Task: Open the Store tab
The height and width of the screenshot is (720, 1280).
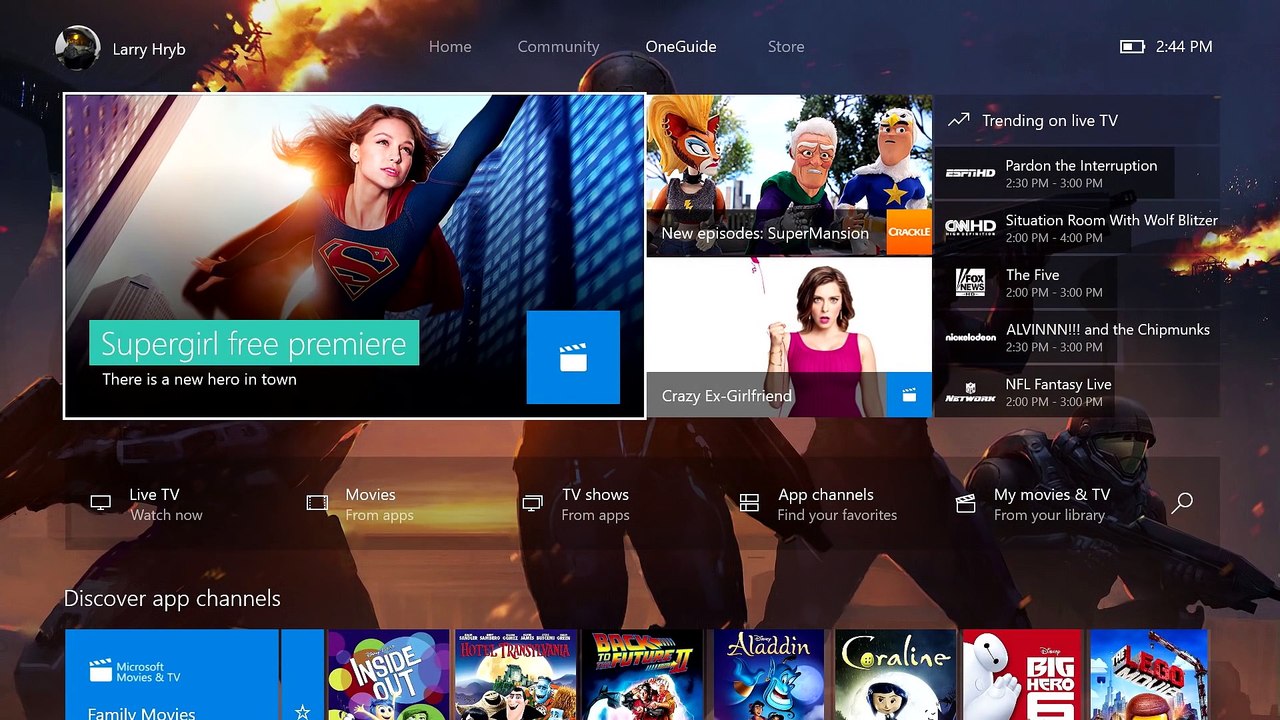Action: pos(786,47)
